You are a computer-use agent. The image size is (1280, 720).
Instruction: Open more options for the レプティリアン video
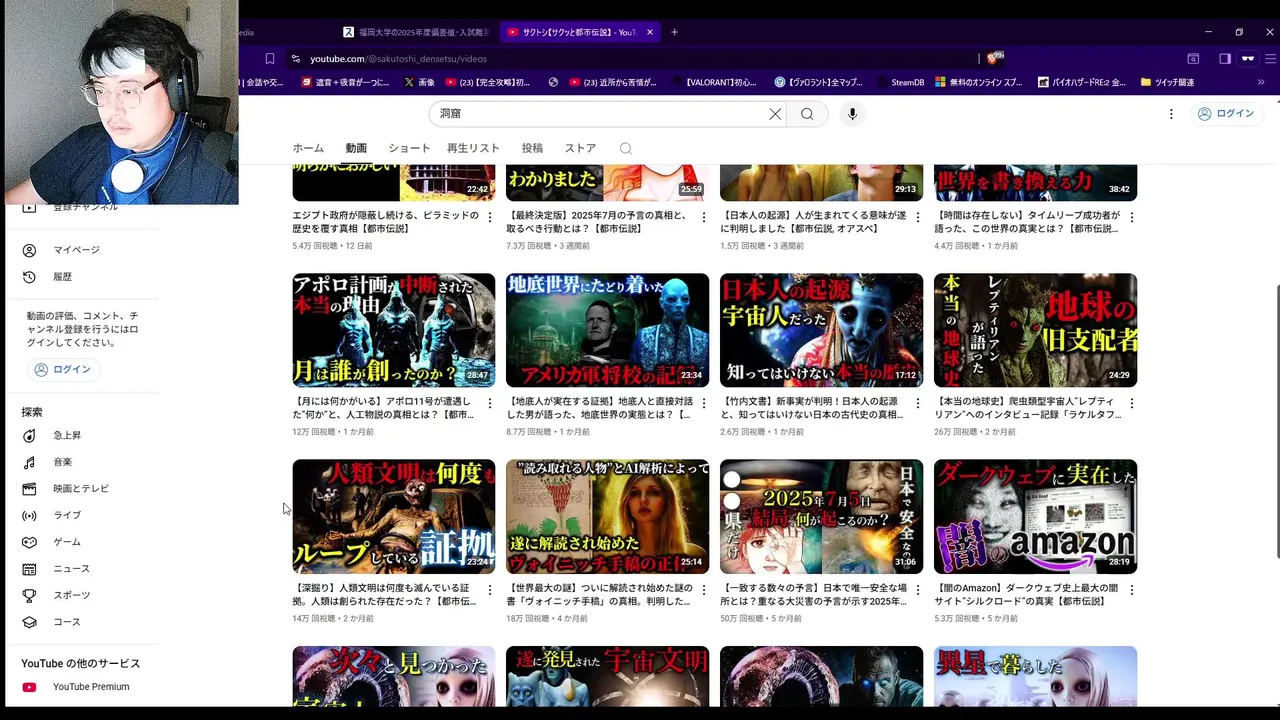[1131, 403]
